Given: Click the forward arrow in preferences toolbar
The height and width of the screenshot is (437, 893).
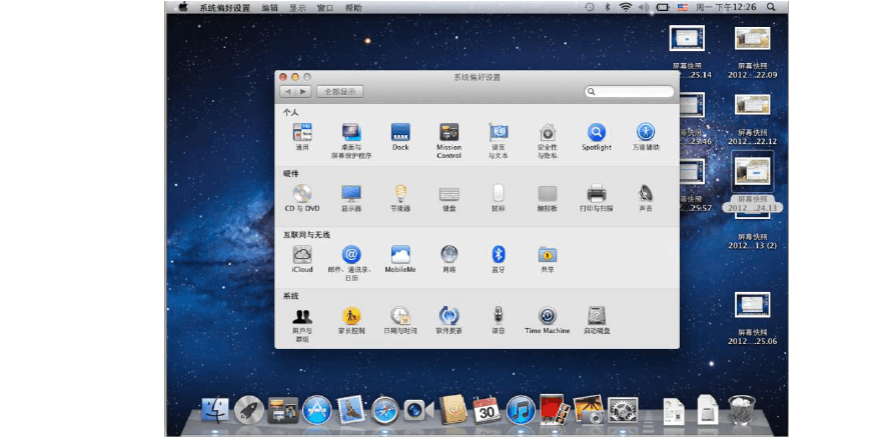Looking at the screenshot, I should (x=303, y=92).
